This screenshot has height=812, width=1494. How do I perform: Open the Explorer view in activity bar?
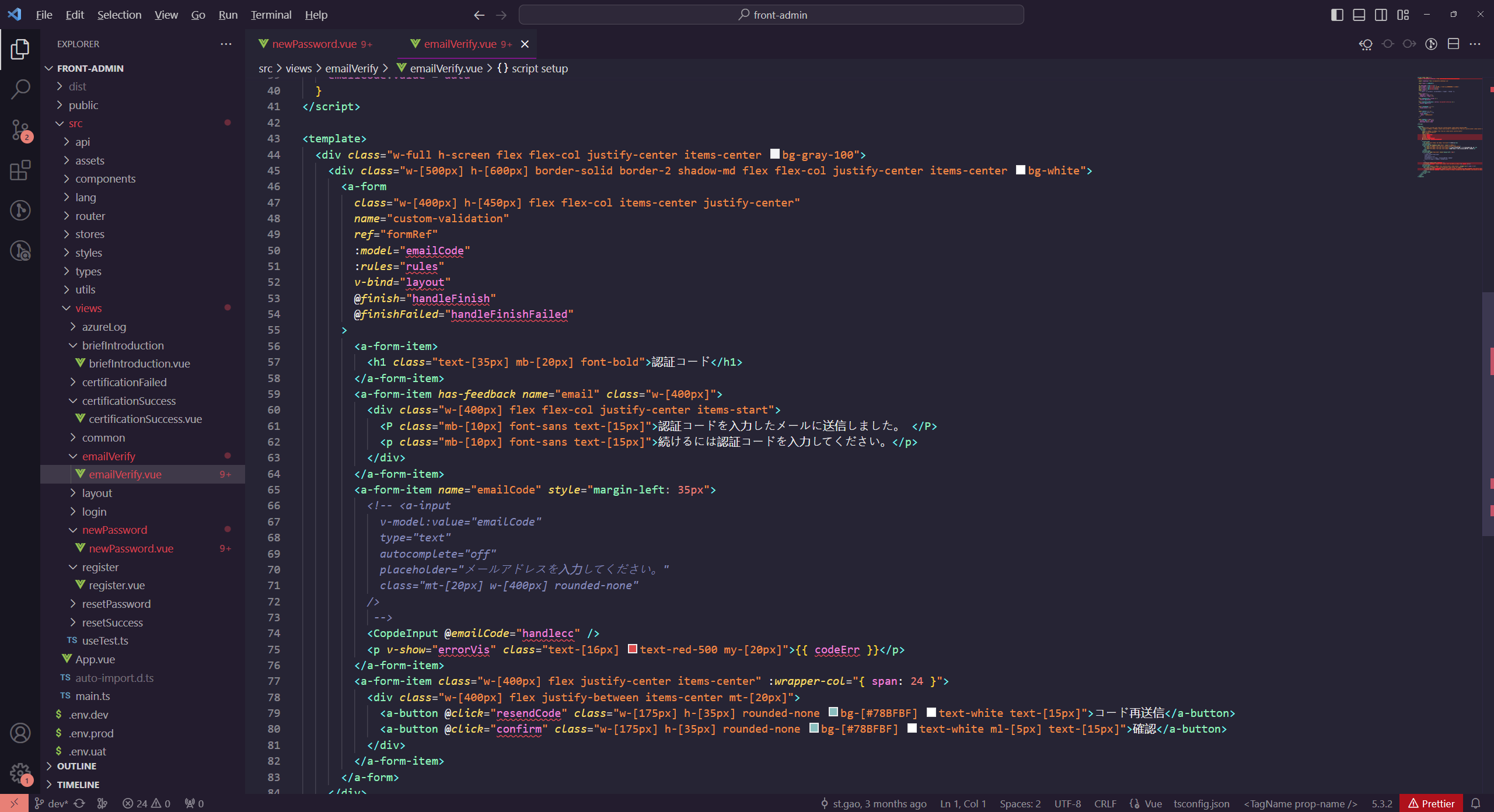(20, 49)
